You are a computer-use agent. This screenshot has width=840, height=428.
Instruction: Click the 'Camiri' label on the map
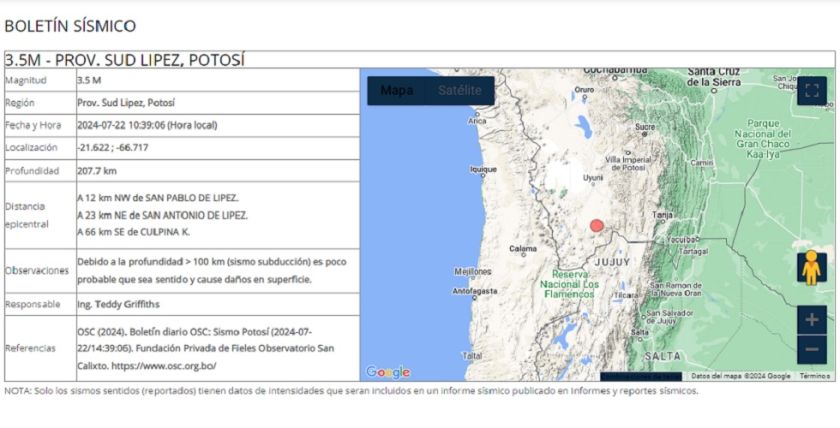(702, 163)
